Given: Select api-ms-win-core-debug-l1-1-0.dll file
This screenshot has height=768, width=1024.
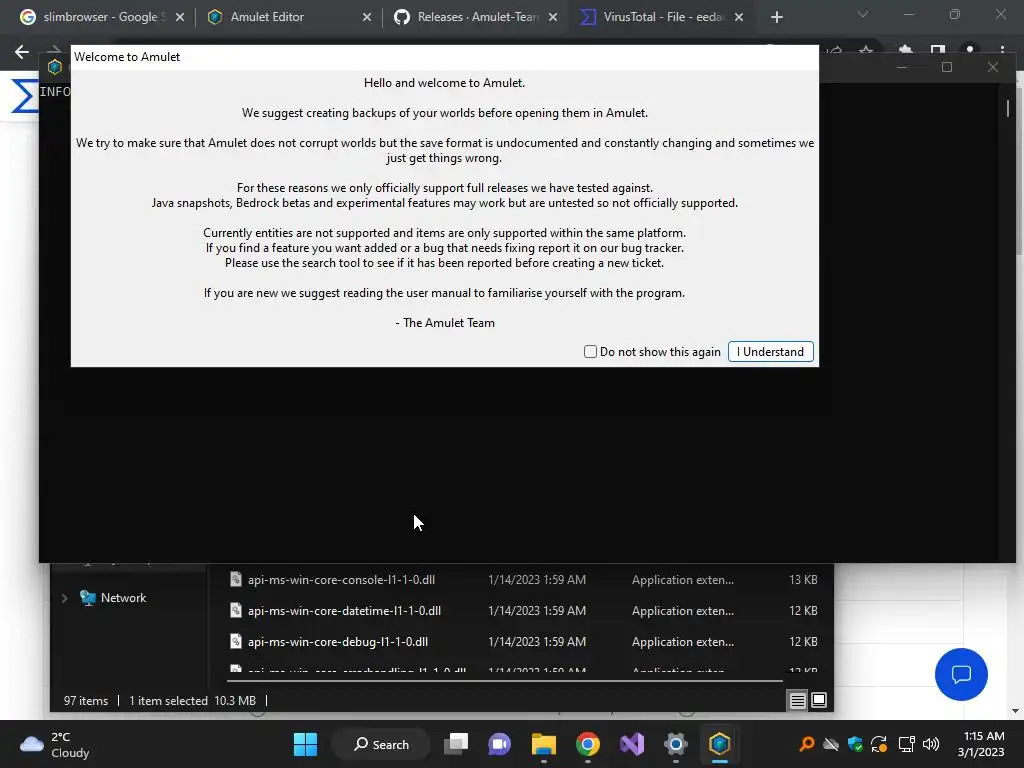Looking at the screenshot, I should coord(338,641).
